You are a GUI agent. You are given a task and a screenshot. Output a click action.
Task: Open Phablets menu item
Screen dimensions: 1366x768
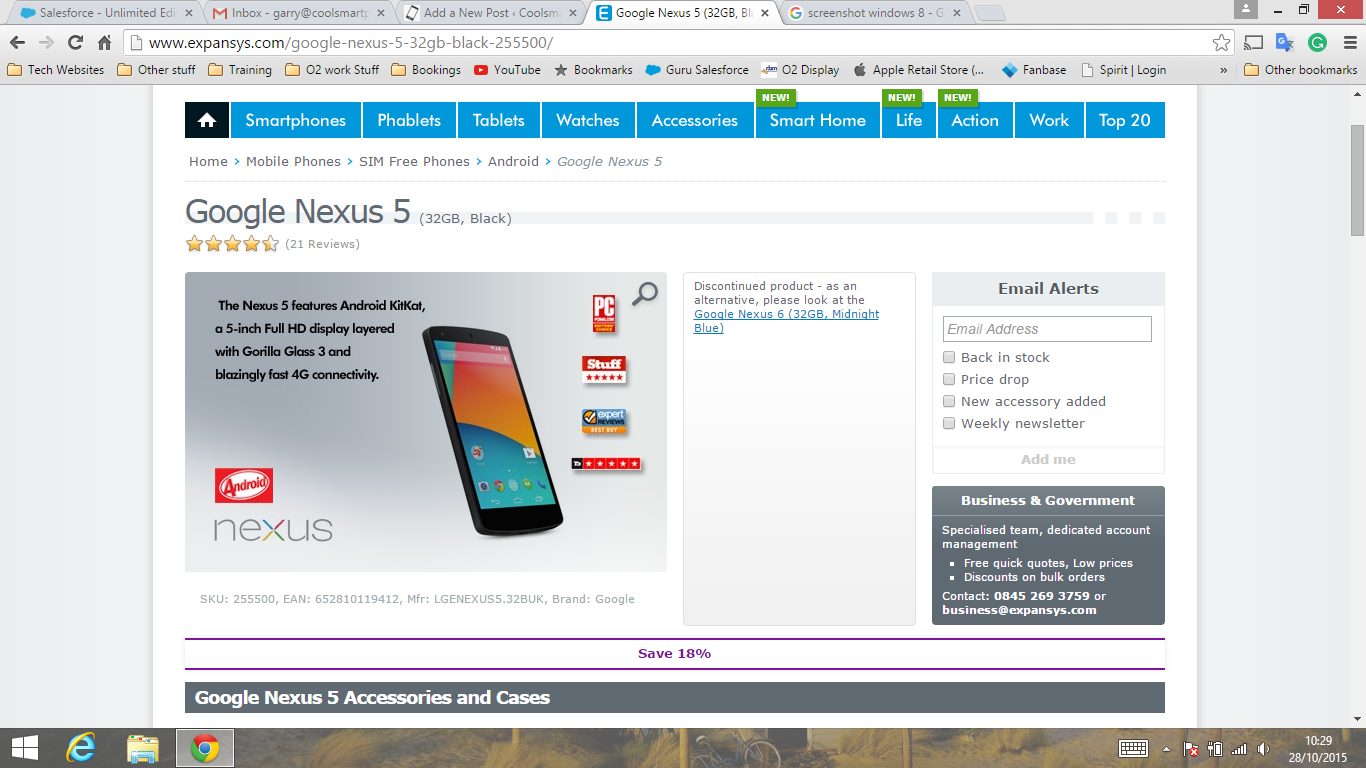409,120
